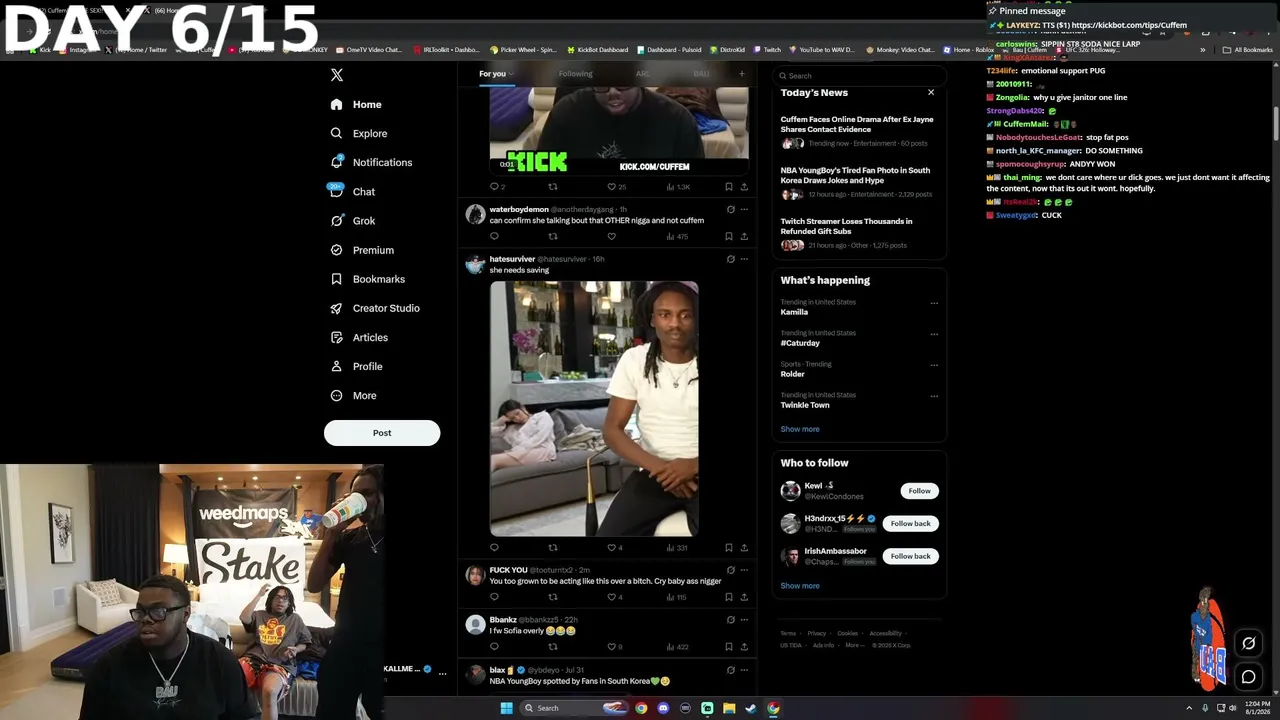Screen dimensions: 1280x720
Task: Follow back H3ndrxx_15
Action: coord(910,523)
